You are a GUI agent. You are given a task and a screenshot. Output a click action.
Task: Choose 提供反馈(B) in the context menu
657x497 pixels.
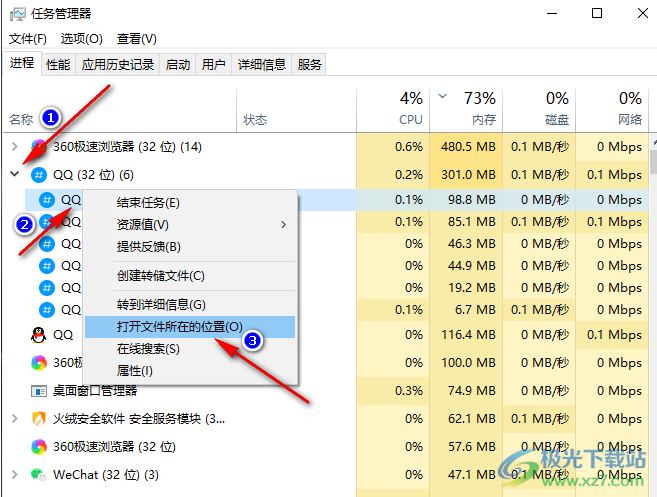pos(190,247)
